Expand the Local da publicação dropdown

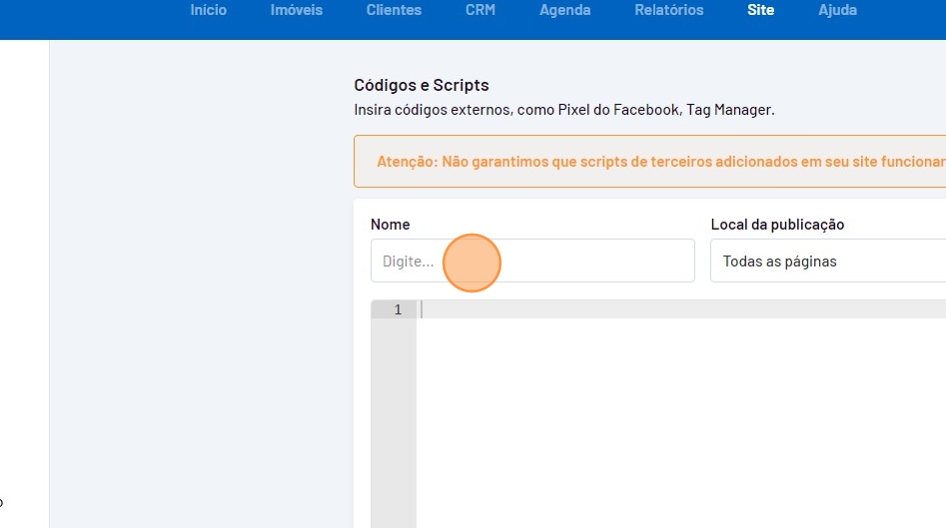pyautogui.click(x=828, y=261)
